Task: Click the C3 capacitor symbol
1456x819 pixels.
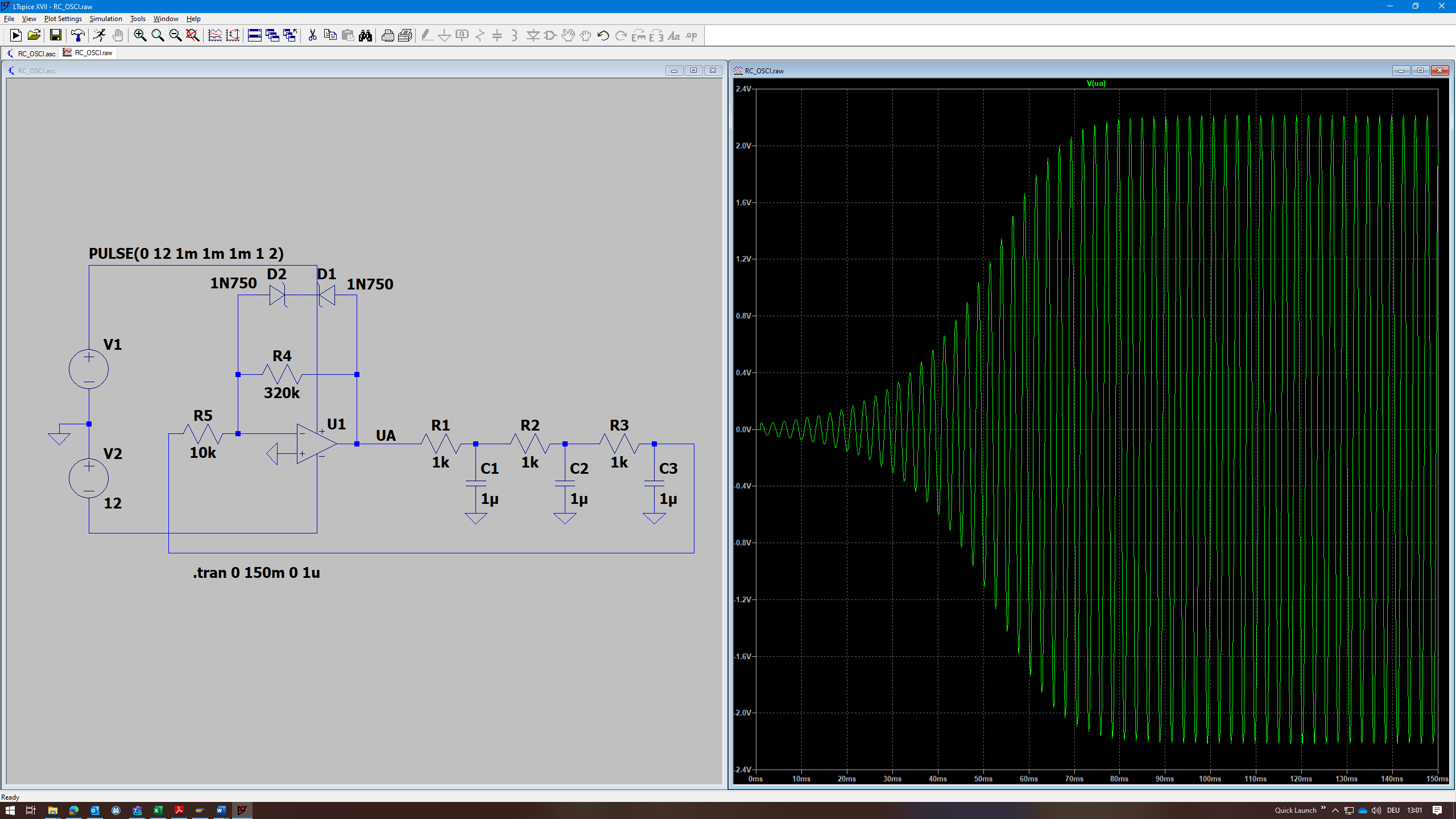Action: 654,483
